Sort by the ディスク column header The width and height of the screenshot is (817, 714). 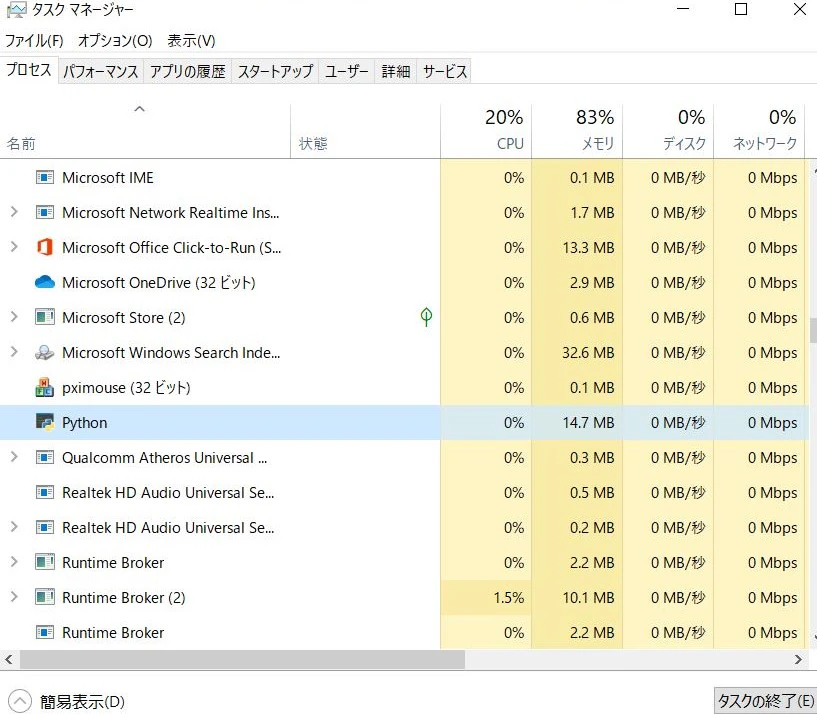coord(668,131)
